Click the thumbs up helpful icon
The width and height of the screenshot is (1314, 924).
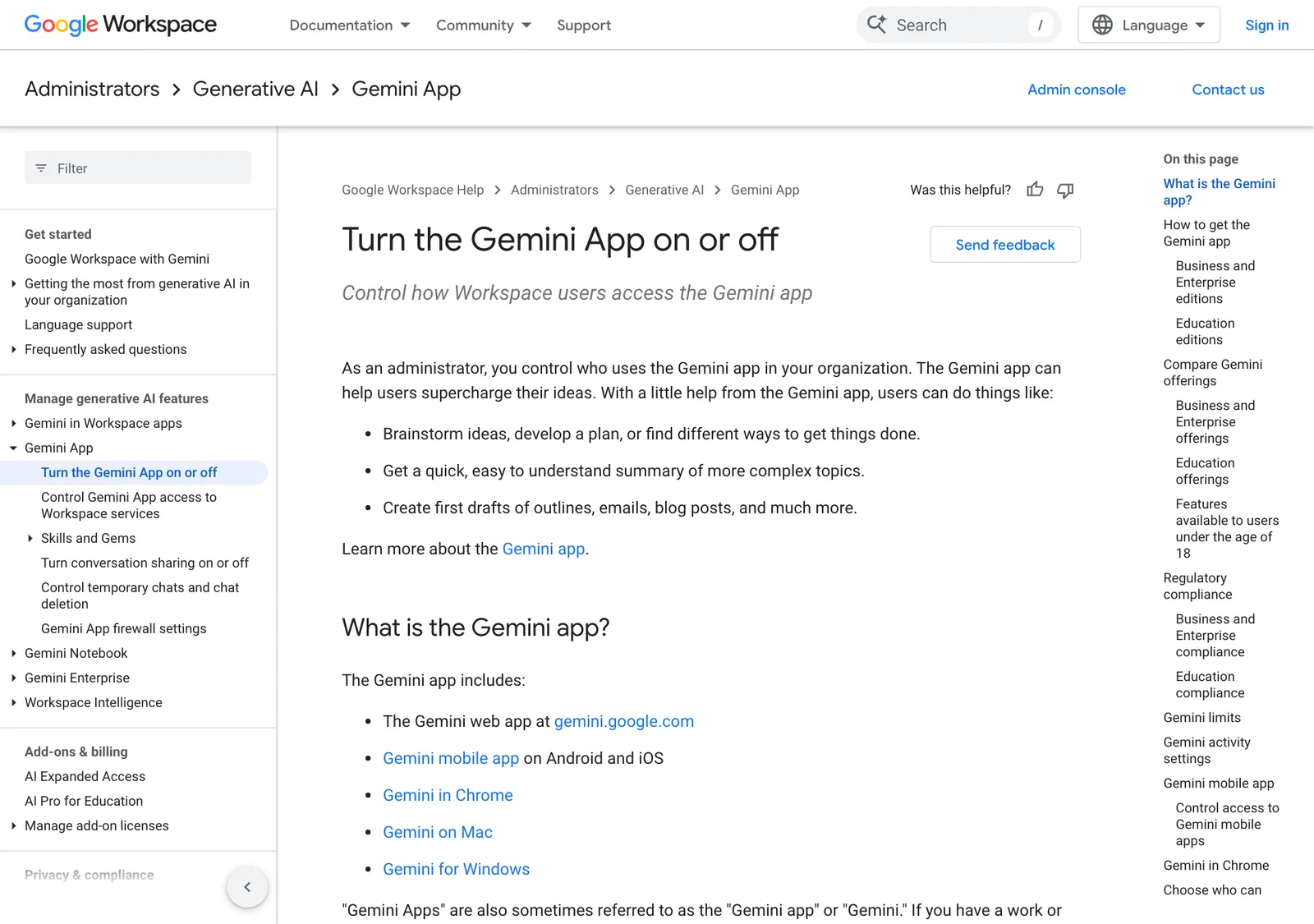[x=1035, y=190]
